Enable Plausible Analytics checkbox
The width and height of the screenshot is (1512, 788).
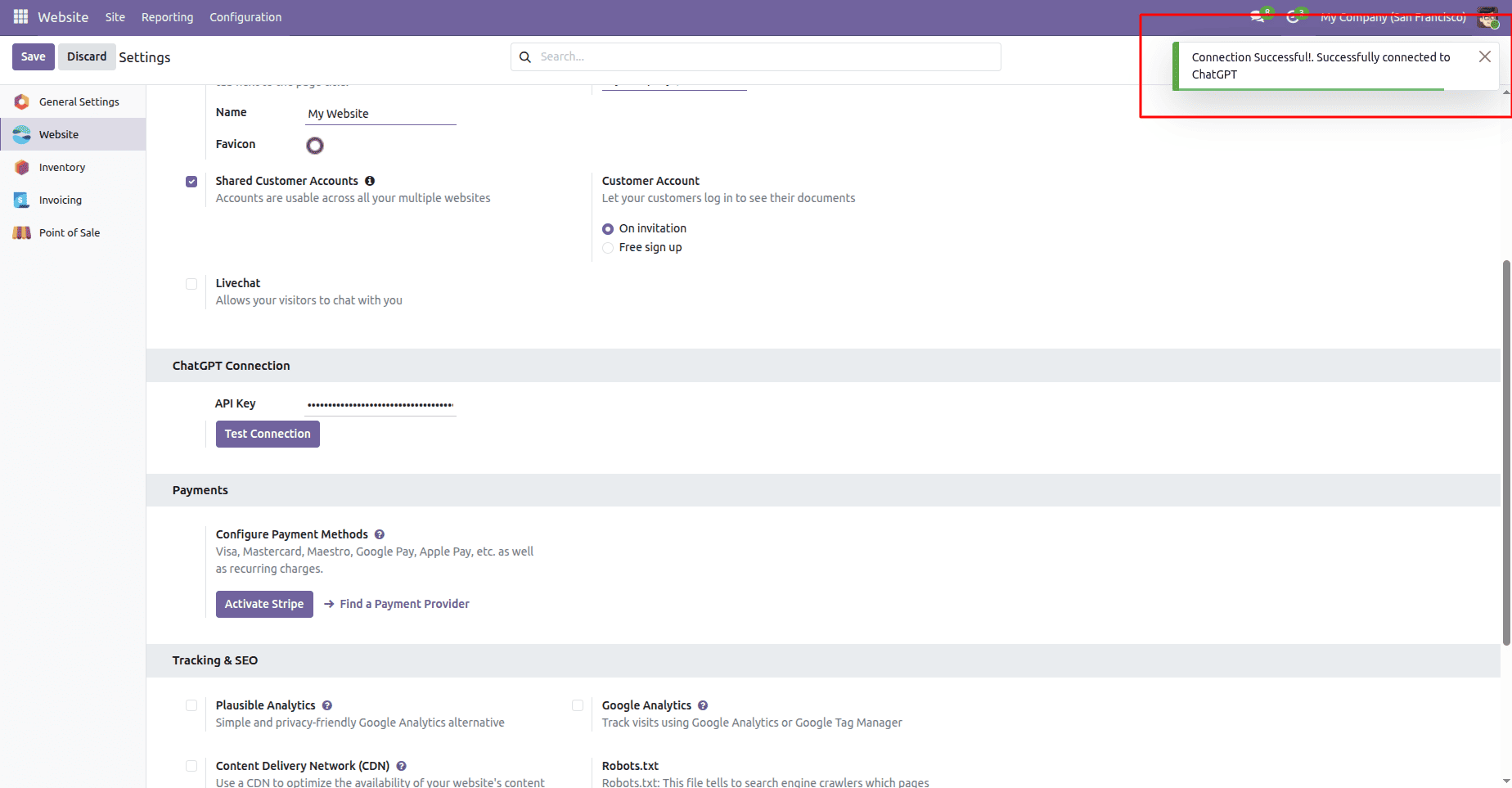point(191,705)
